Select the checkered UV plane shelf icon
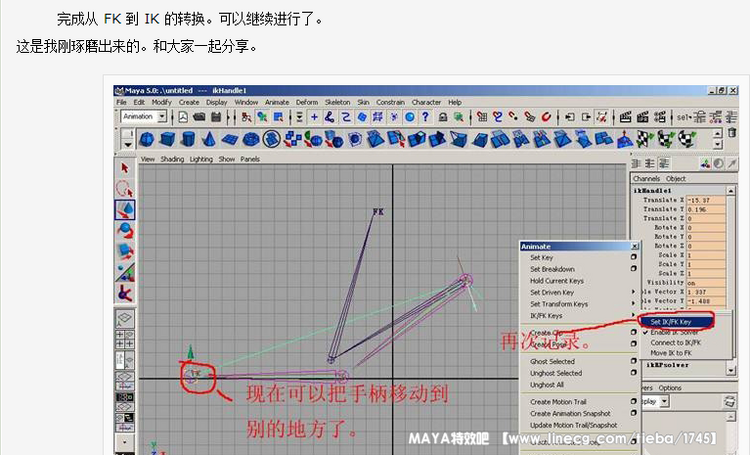Image resolution: width=750 pixels, height=455 pixels. 644,139
